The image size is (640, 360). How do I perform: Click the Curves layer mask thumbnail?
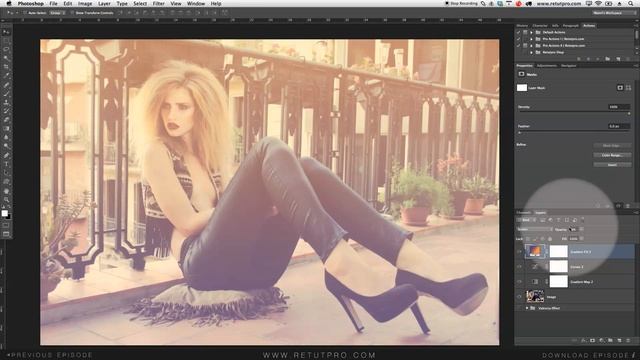click(x=559, y=267)
